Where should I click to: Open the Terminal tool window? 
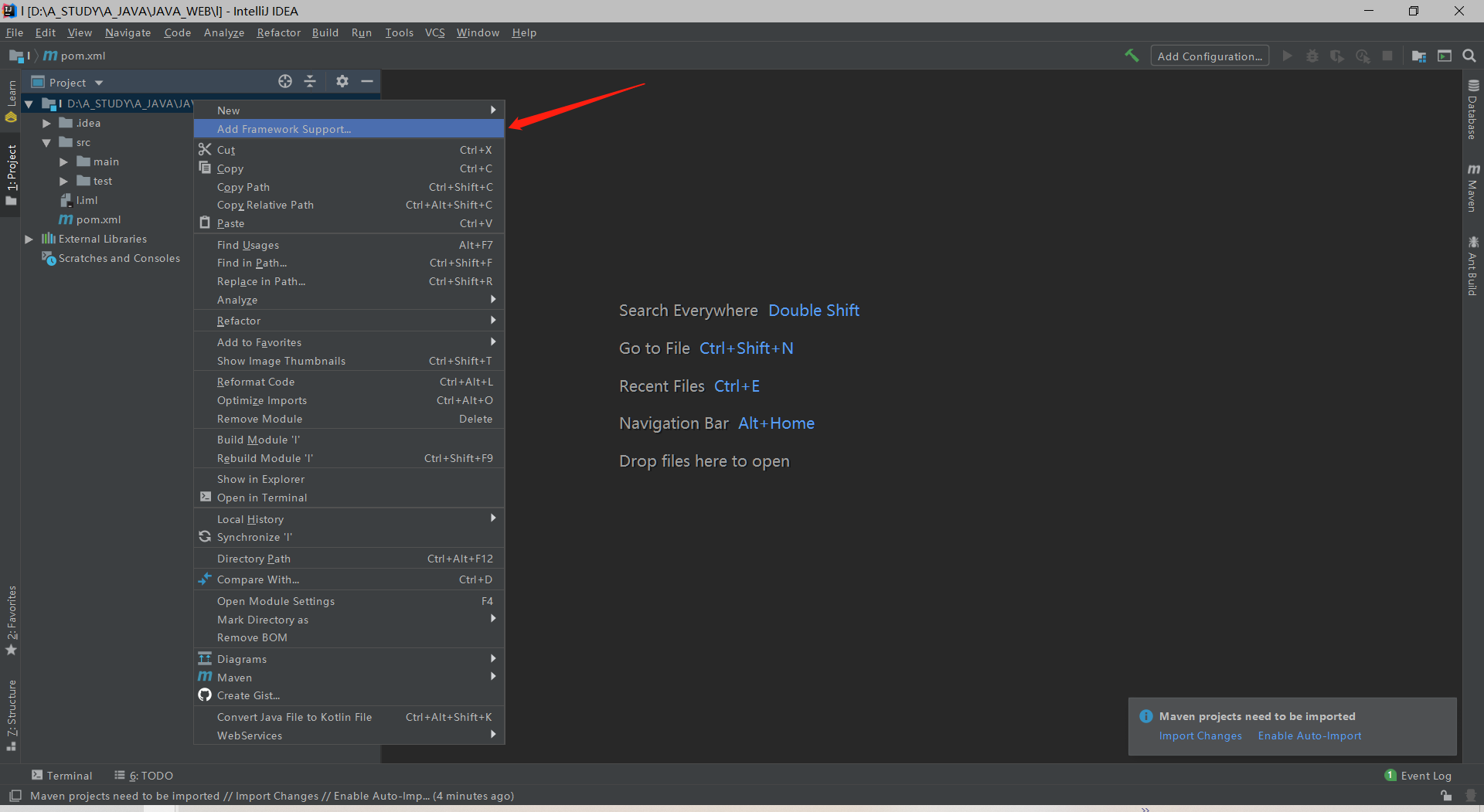pyautogui.click(x=62, y=776)
